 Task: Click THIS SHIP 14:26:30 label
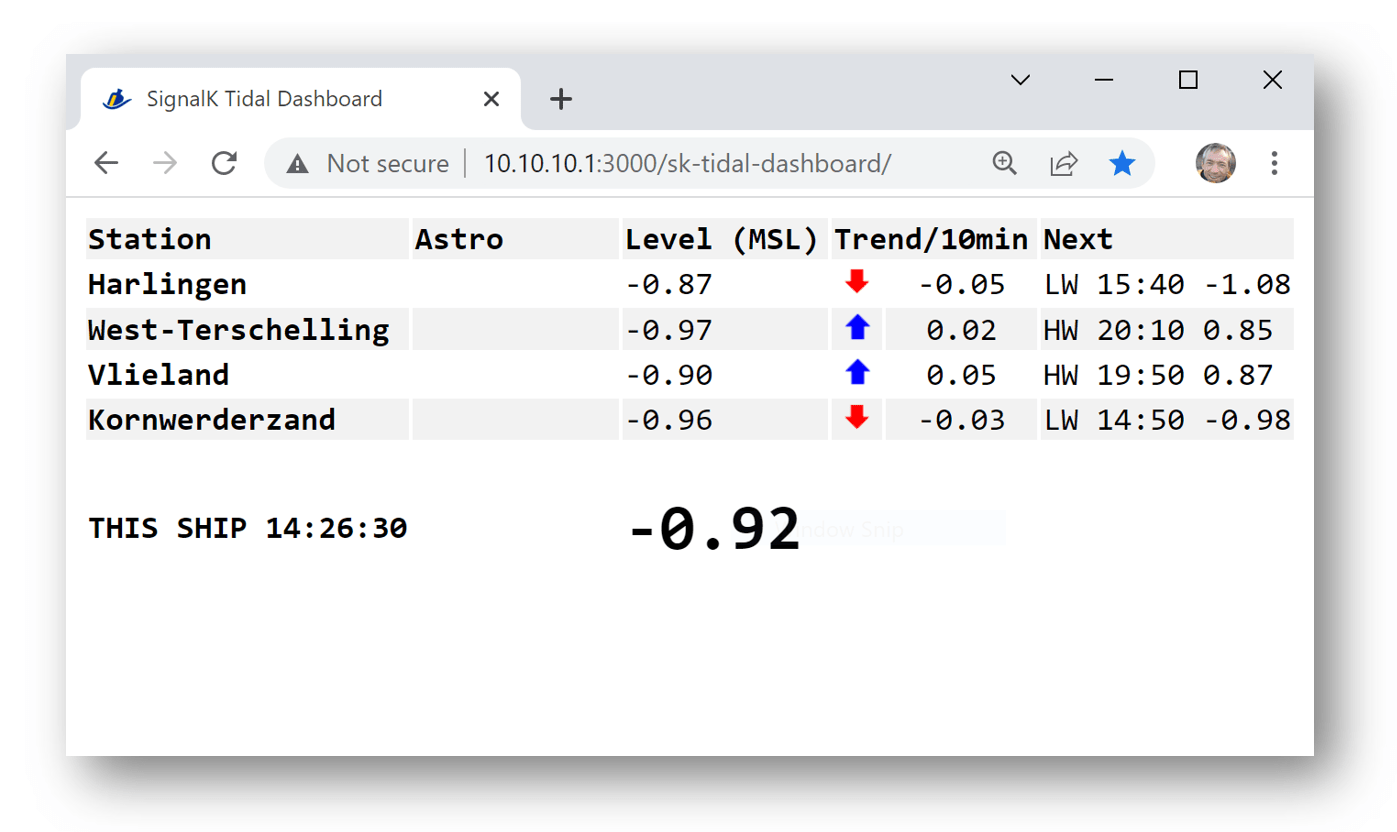pos(247,528)
